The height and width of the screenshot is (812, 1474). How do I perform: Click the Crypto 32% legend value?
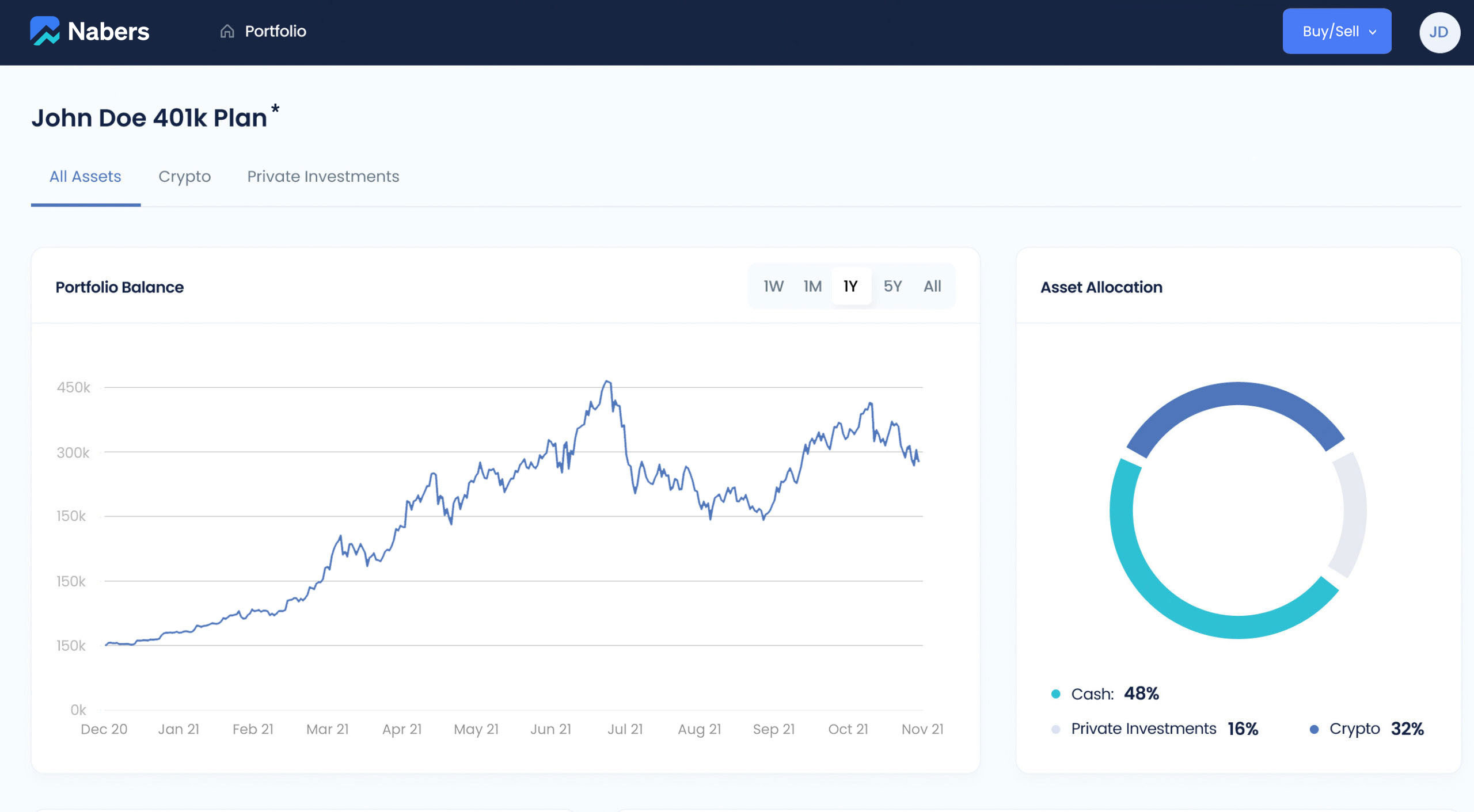pyautogui.click(x=1407, y=729)
